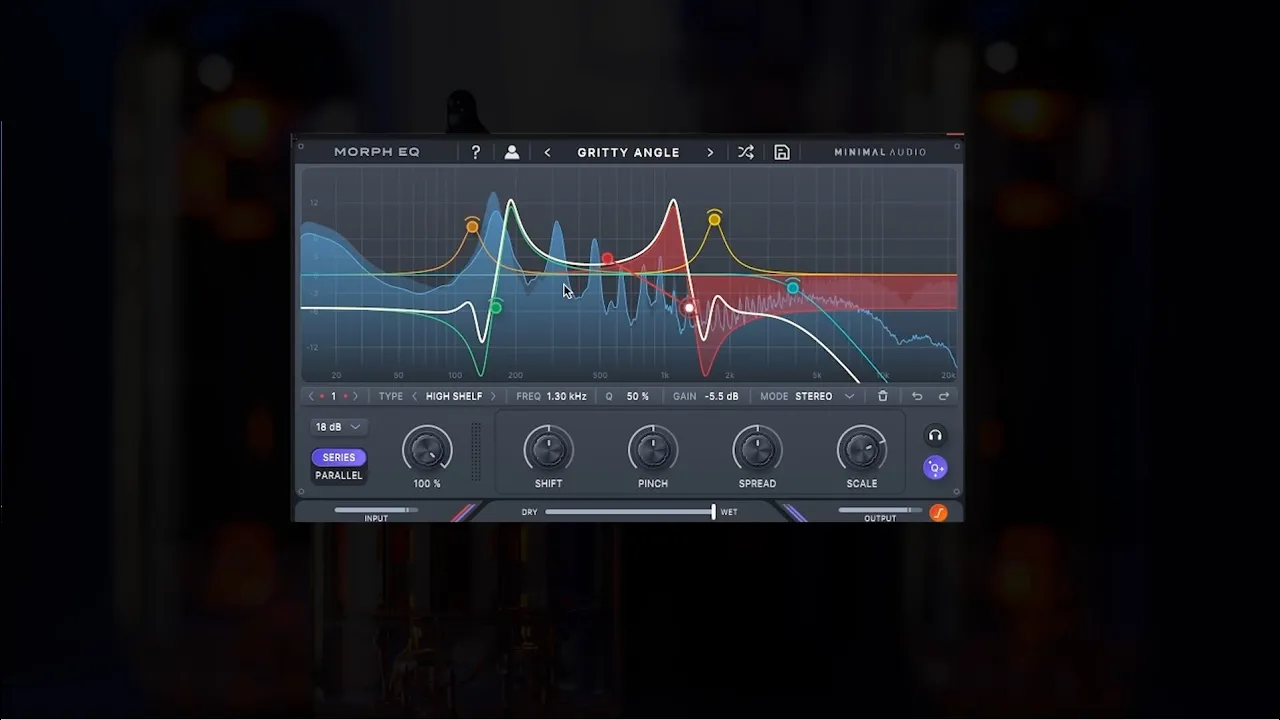
Task: Redo the last change
Action: point(943,396)
